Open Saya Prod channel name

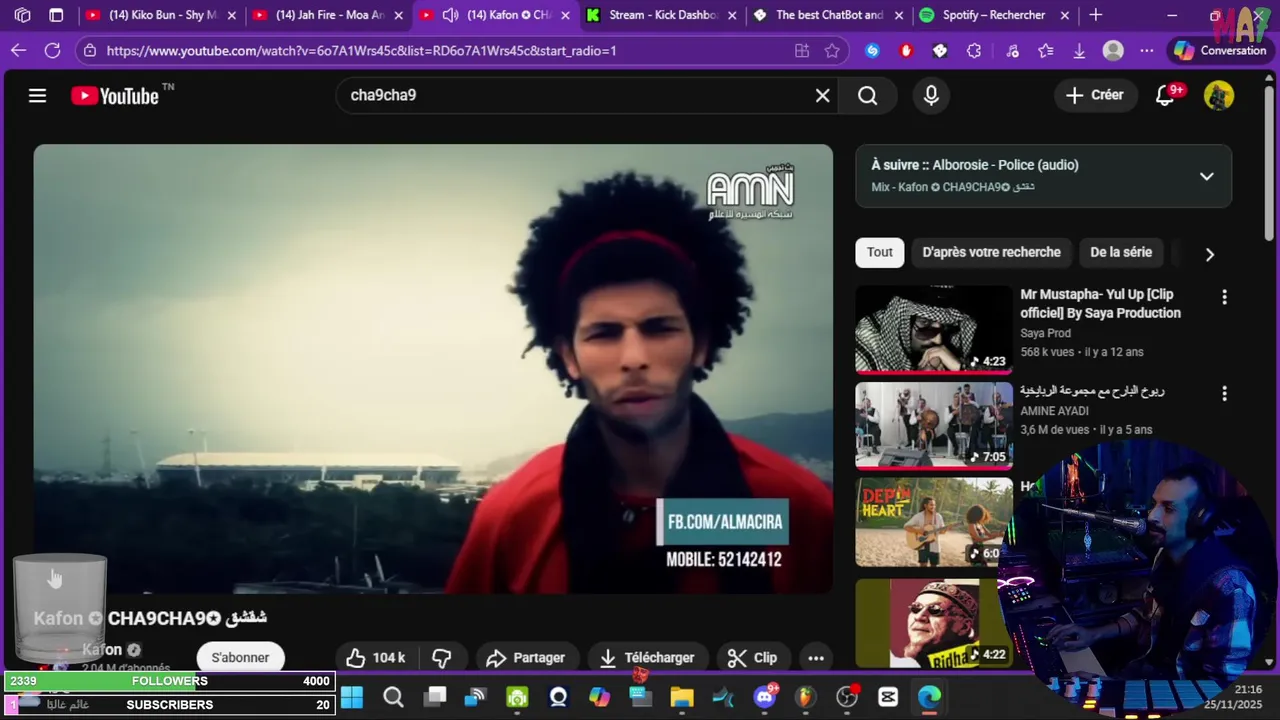(x=1045, y=333)
